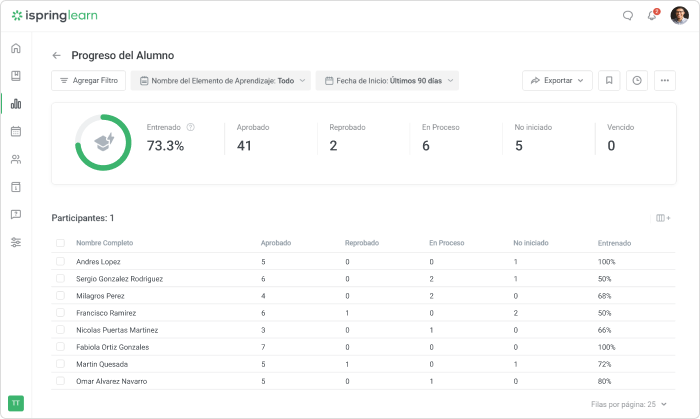Viewport: 700px width, 419px height.
Task: Sort by the No iniciado column header
Action: [x=531, y=243]
